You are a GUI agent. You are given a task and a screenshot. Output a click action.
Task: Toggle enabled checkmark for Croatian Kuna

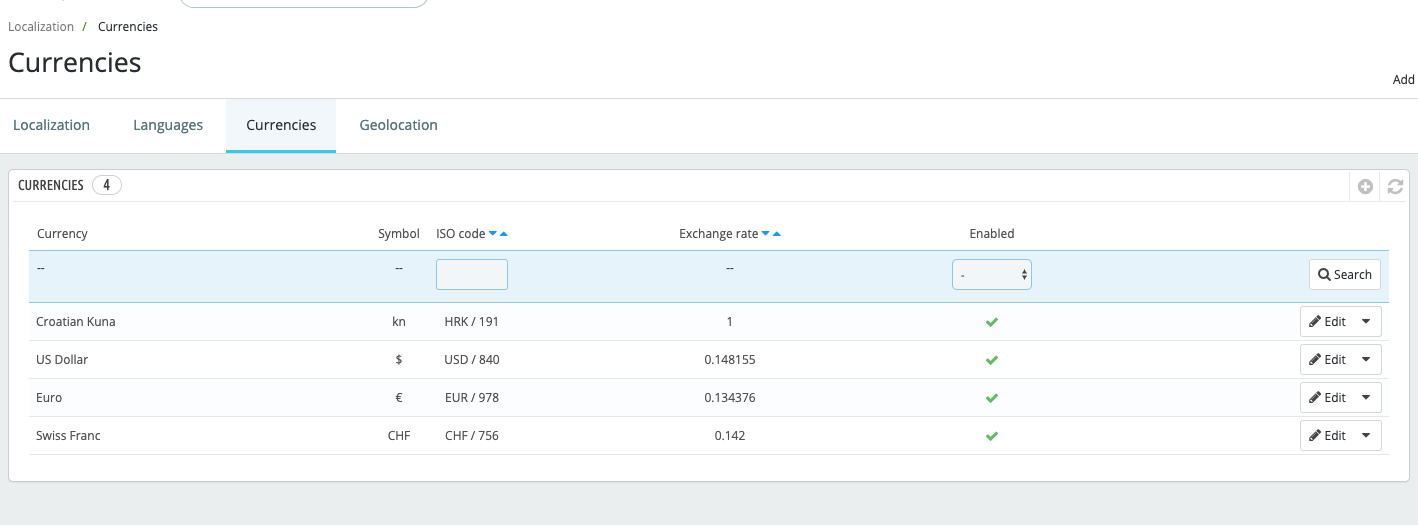tap(992, 322)
